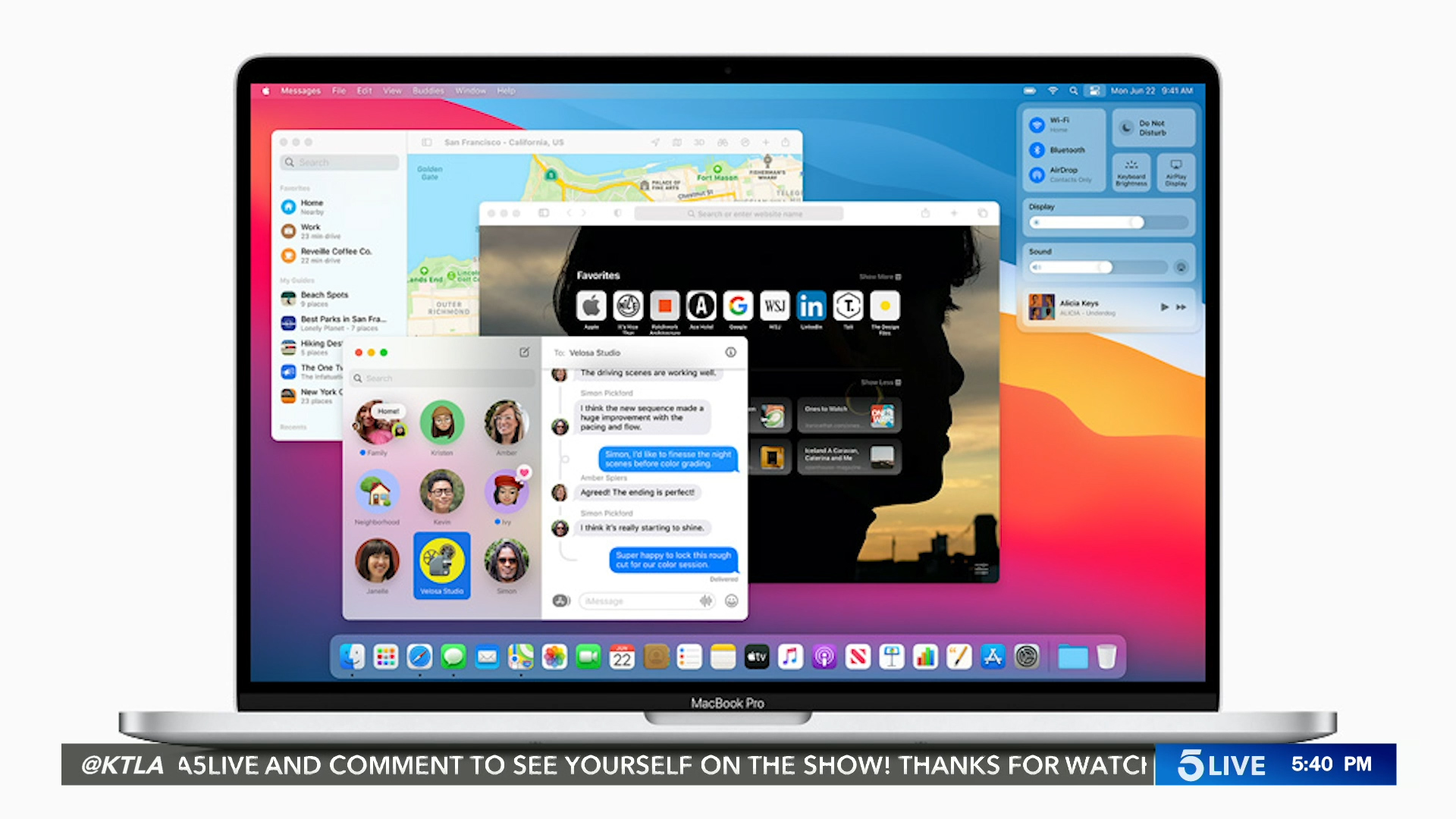Toggle AirDrop in Control Center
Screen dimensions: 1456x819
1037,175
